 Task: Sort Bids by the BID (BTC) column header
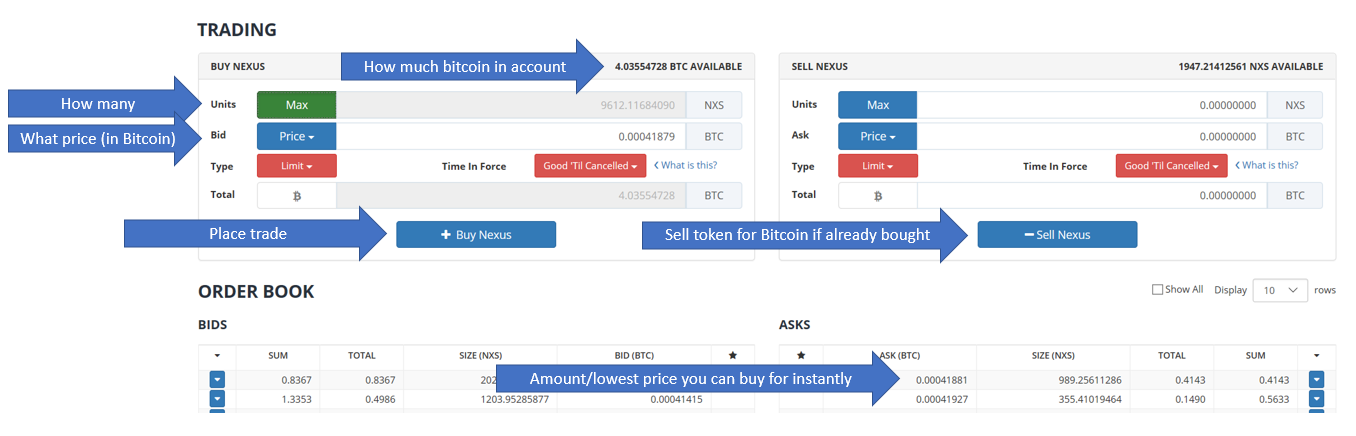pyautogui.click(x=635, y=355)
